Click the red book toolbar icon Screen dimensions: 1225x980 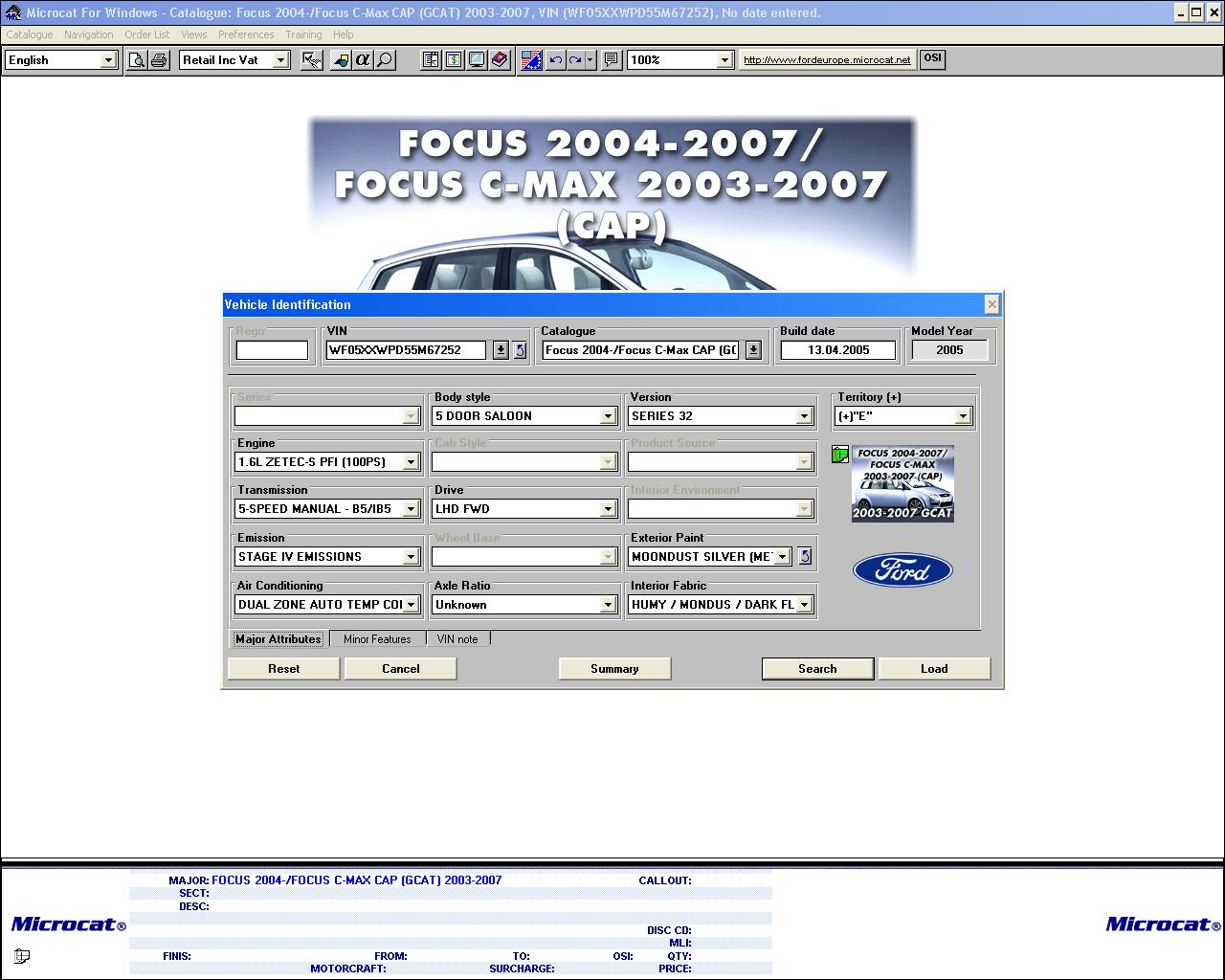pyautogui.click(x=500, y=60)
